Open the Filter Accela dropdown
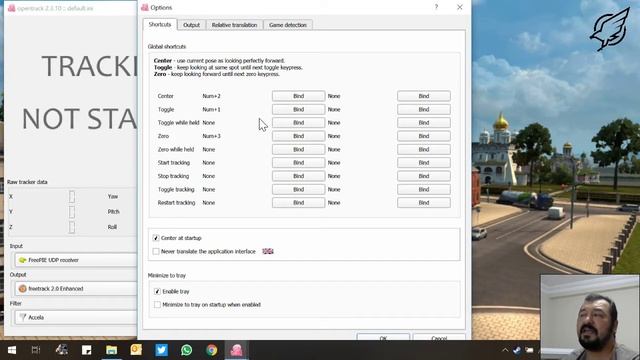The image size is (640, 360). [76, 317]
